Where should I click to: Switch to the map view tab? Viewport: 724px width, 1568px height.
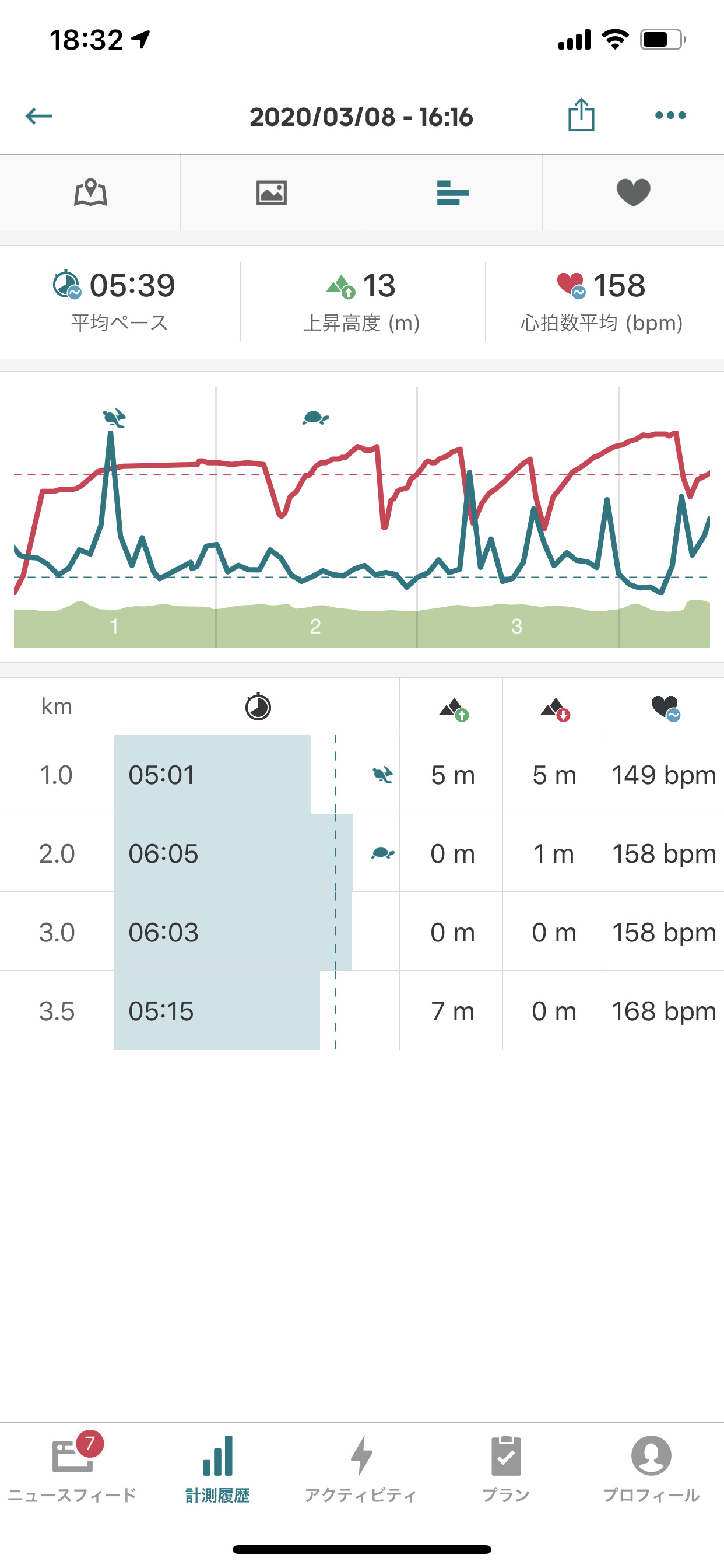(x=90, y=193)
